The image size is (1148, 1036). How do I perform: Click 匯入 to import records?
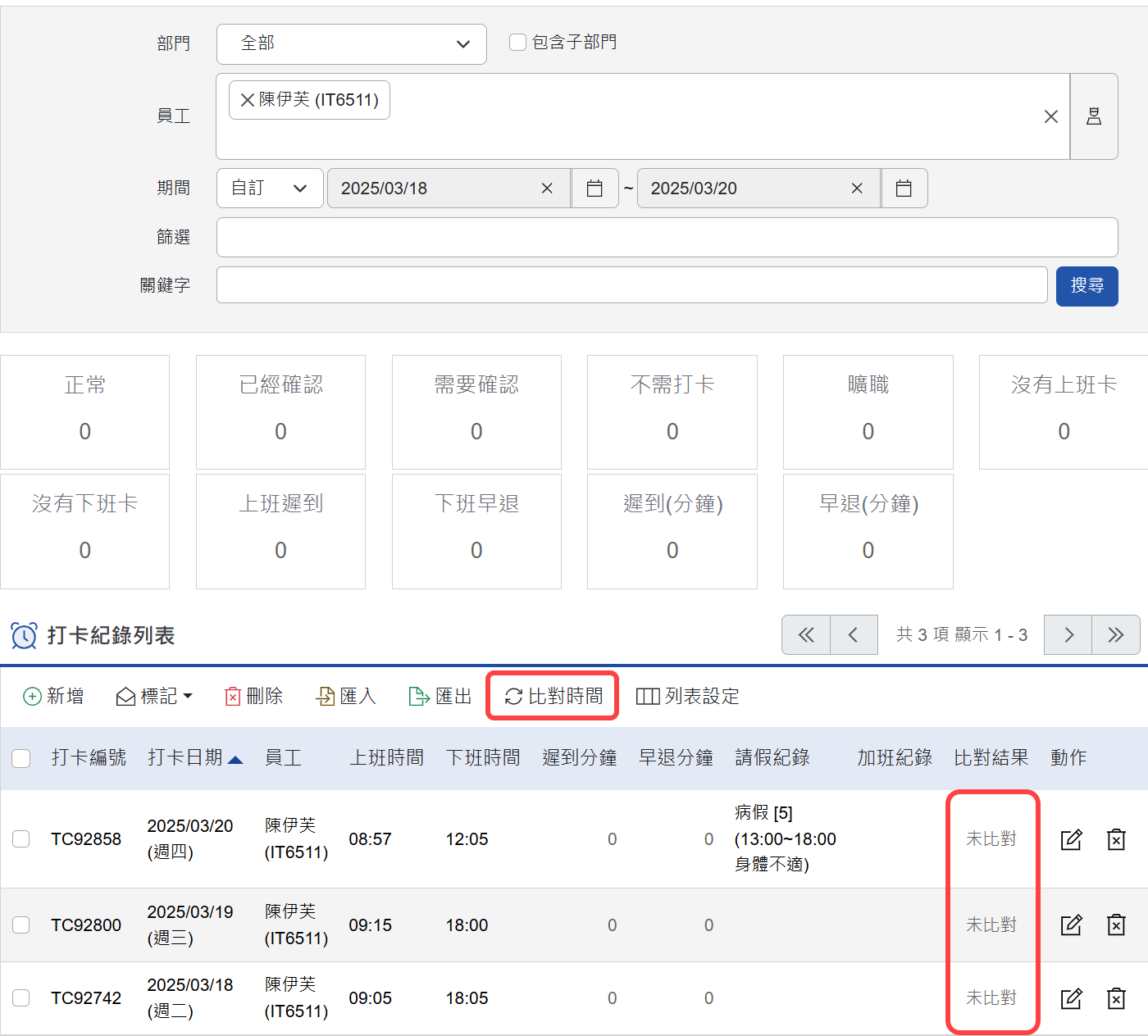click(x=346, y=697)
